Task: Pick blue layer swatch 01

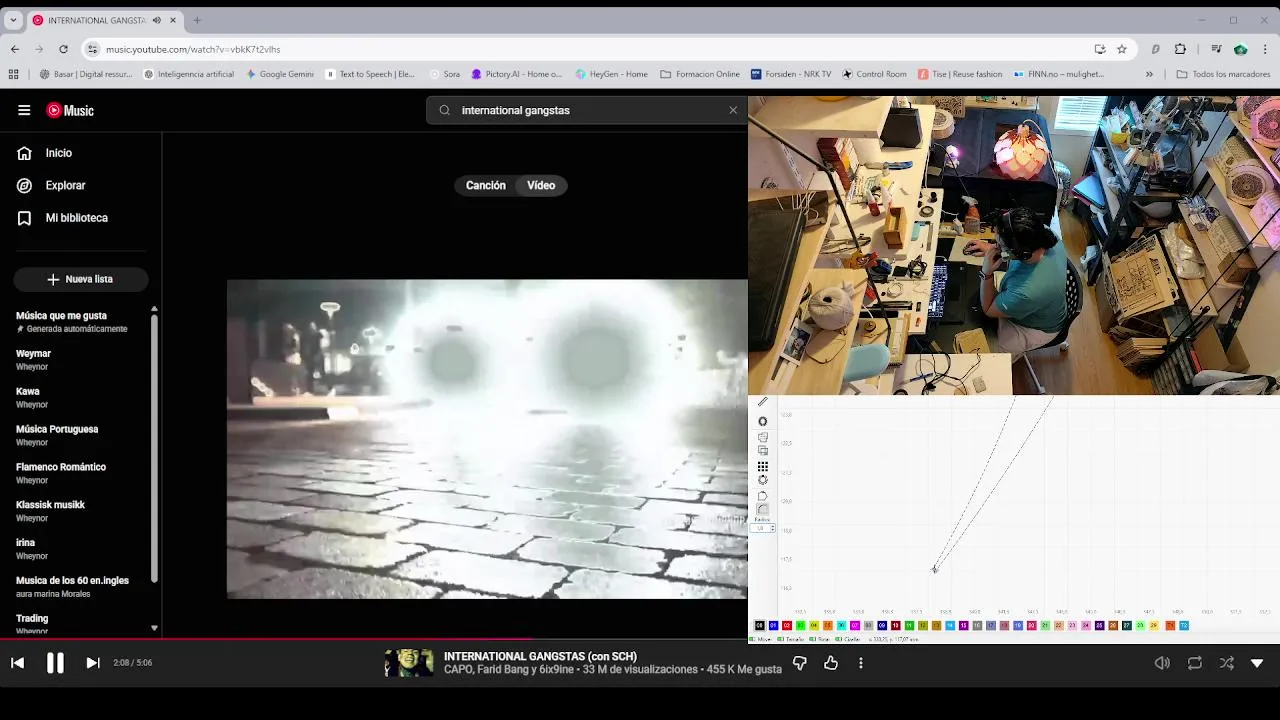Action: click(x=773, y=626)
